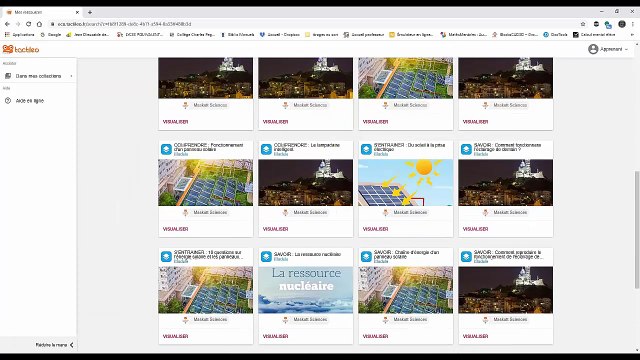
Task: Open thumbnail of Fonctionnement d'un panneau solaire
Action: pos(206,182)
